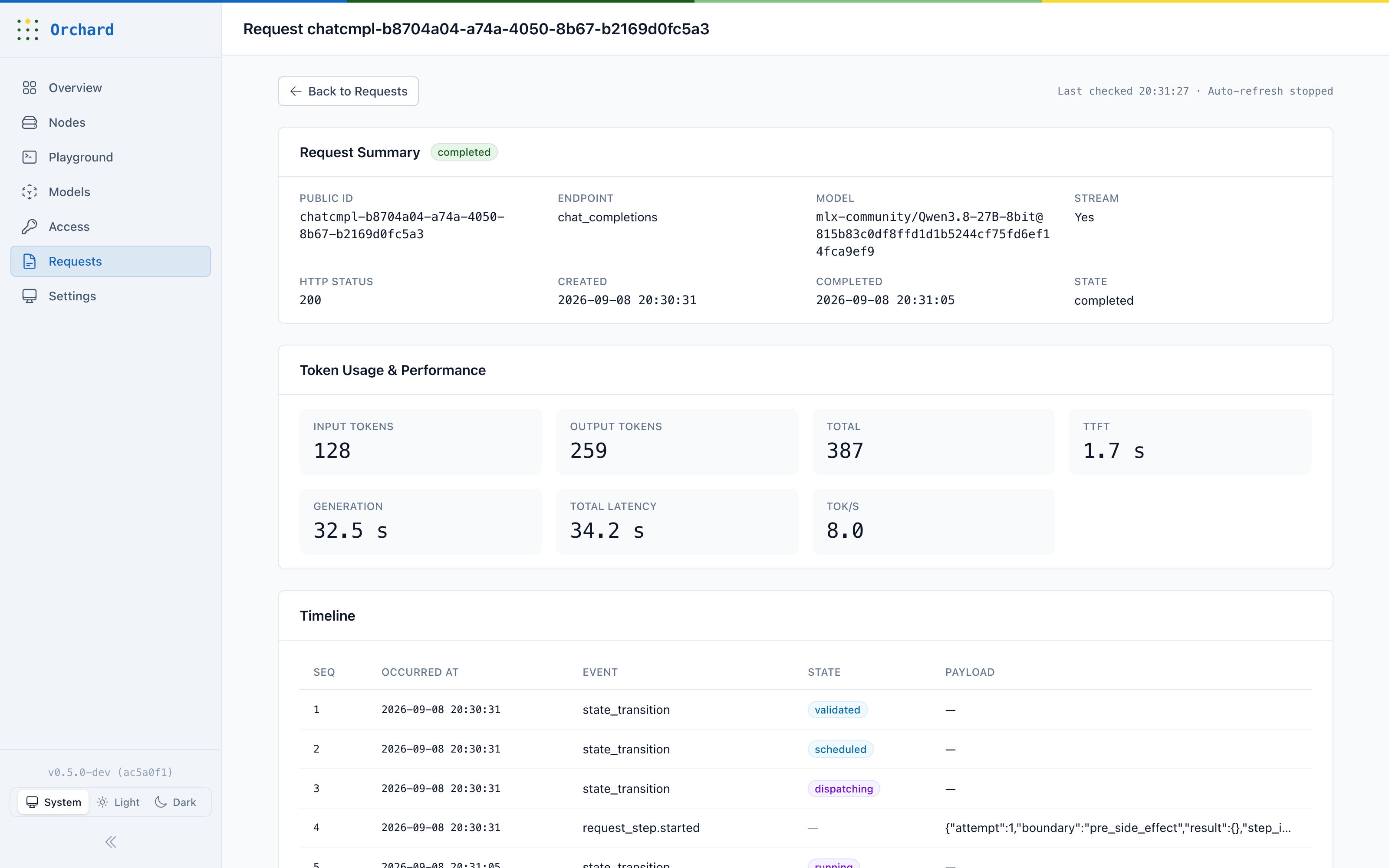Click the Public ID value chatcmpl-b8704a04

click(402, 226)
